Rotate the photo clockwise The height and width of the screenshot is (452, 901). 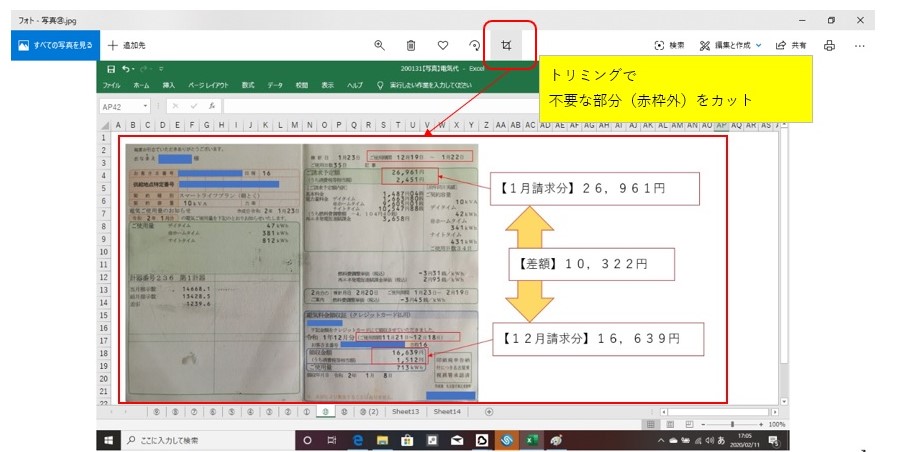pyautogui.click(x=475, y=45)
